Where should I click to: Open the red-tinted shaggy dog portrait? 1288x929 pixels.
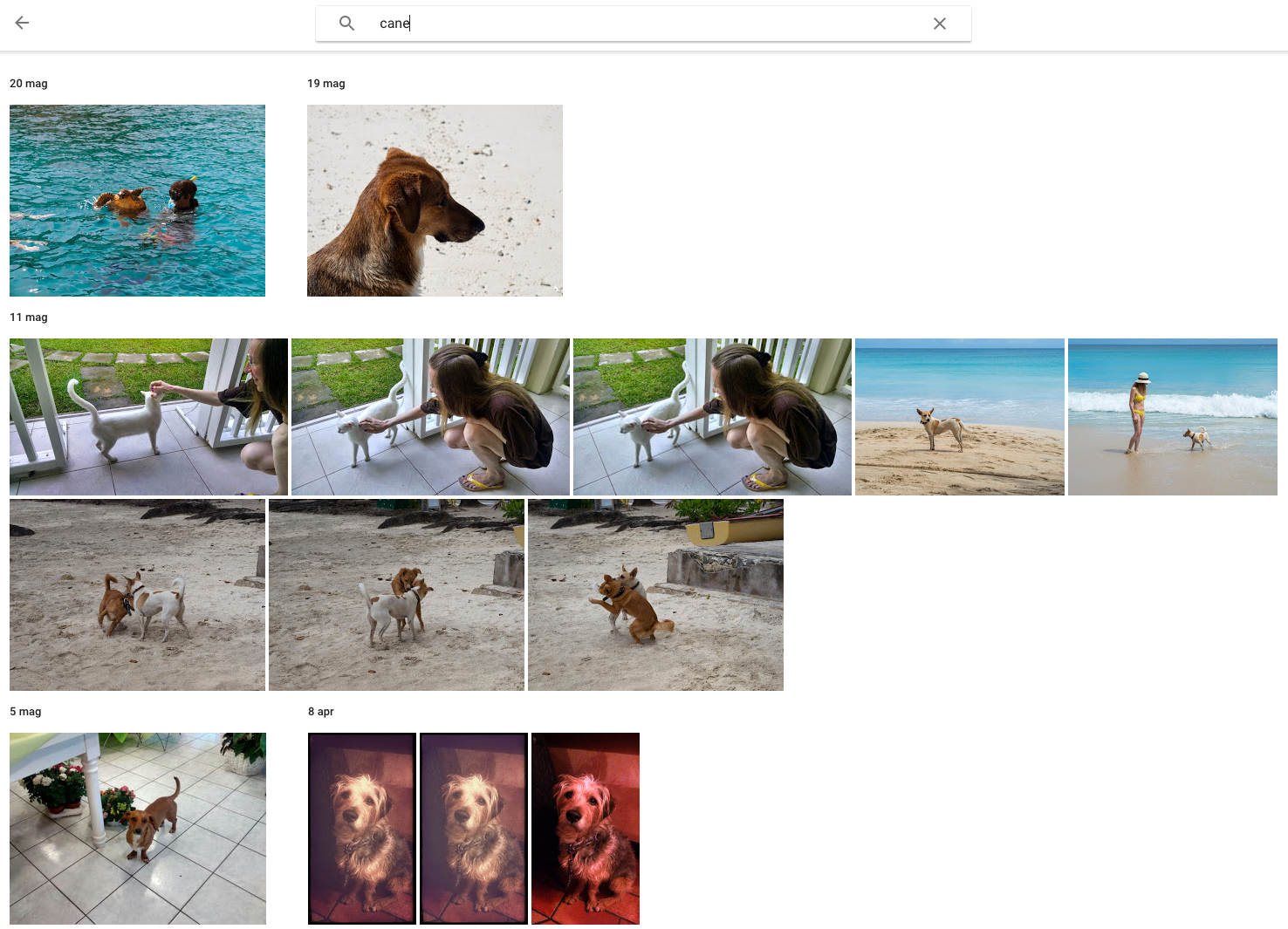click(586, 829)
